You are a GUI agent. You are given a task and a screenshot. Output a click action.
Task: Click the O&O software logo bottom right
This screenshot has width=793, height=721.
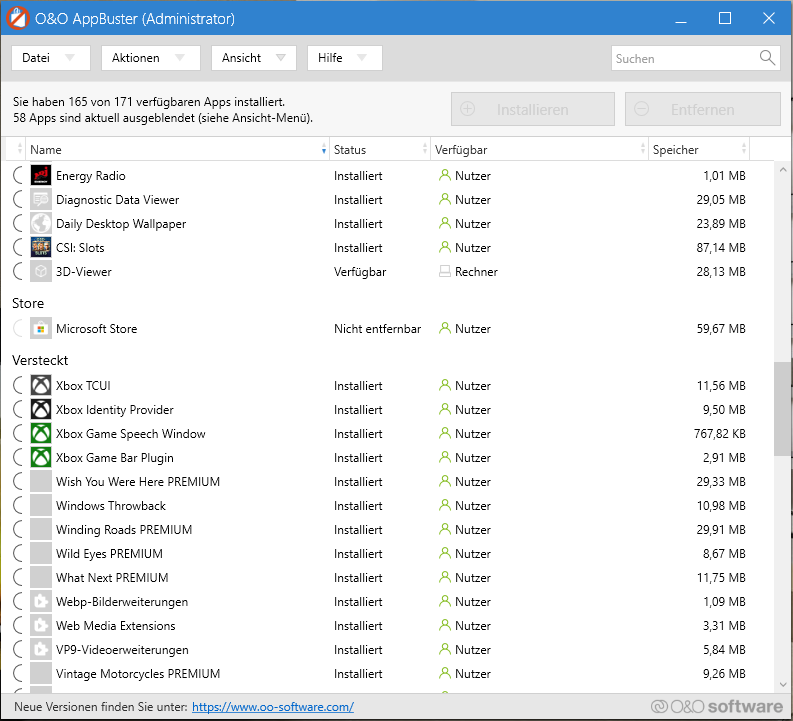pos(717,706)
